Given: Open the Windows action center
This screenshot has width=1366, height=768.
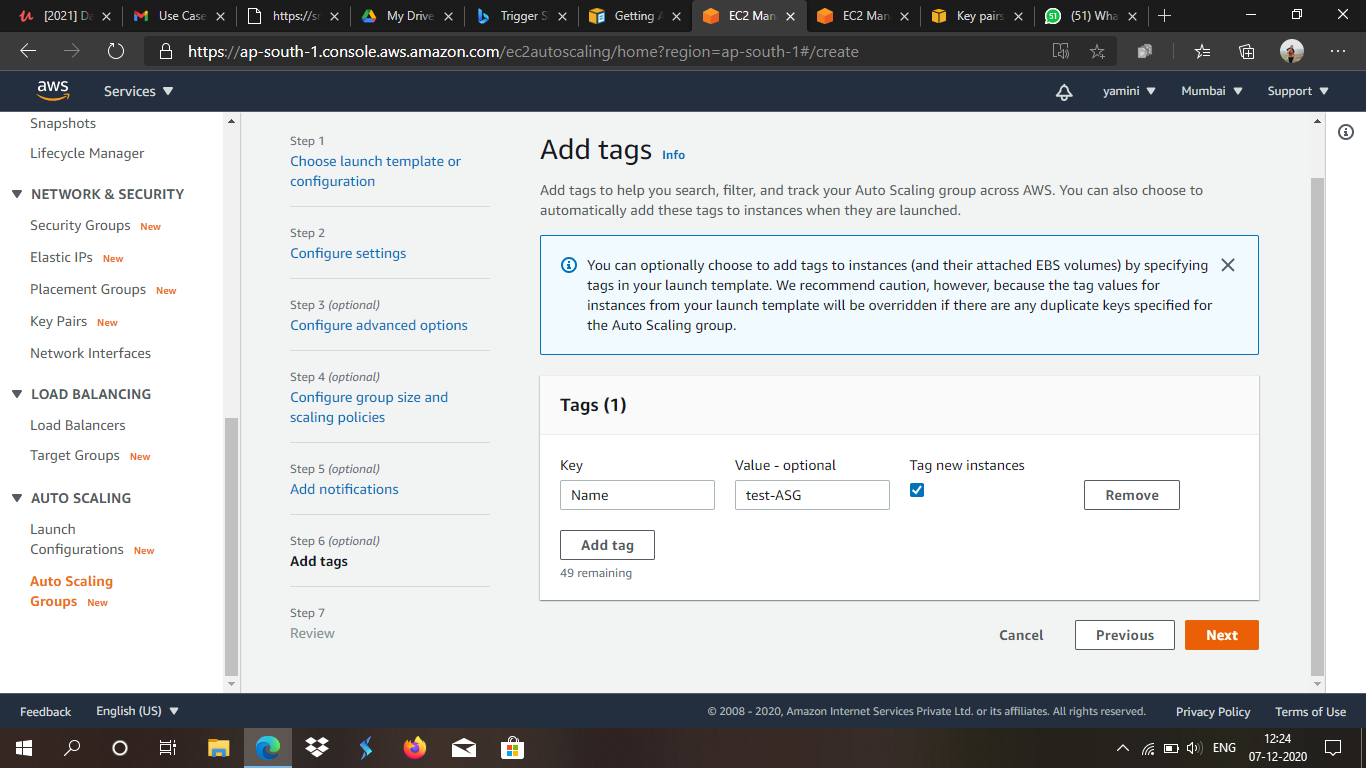Looking at the screenshot, I should [x=1332, y=747].
